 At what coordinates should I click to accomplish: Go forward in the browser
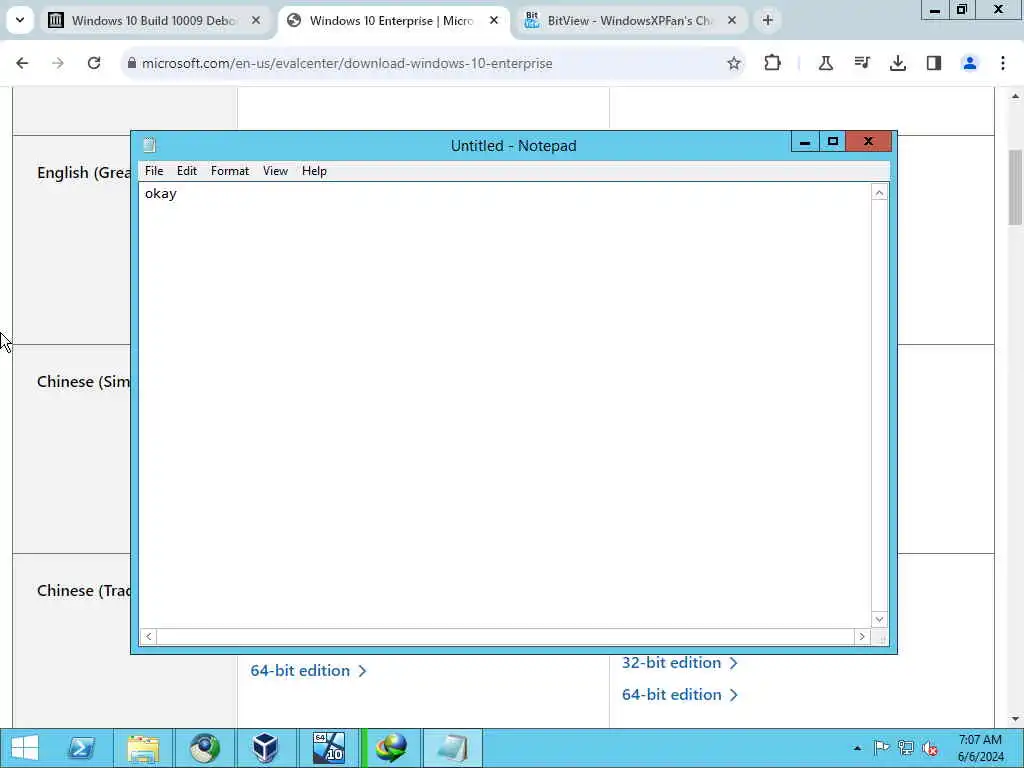[x=57, y=63]
